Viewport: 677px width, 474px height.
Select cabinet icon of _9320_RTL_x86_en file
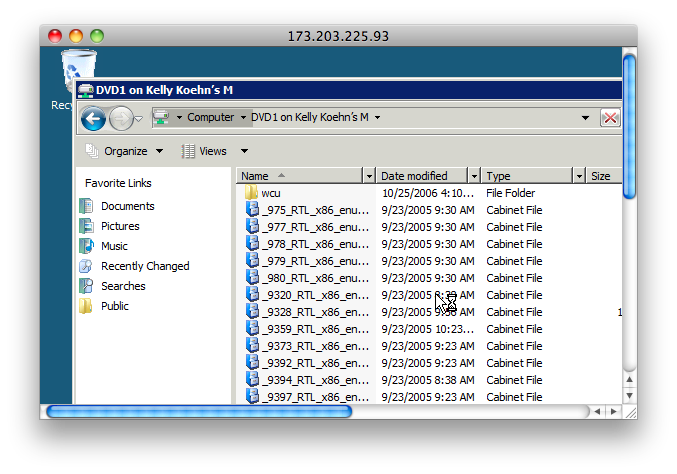(252, 294)
